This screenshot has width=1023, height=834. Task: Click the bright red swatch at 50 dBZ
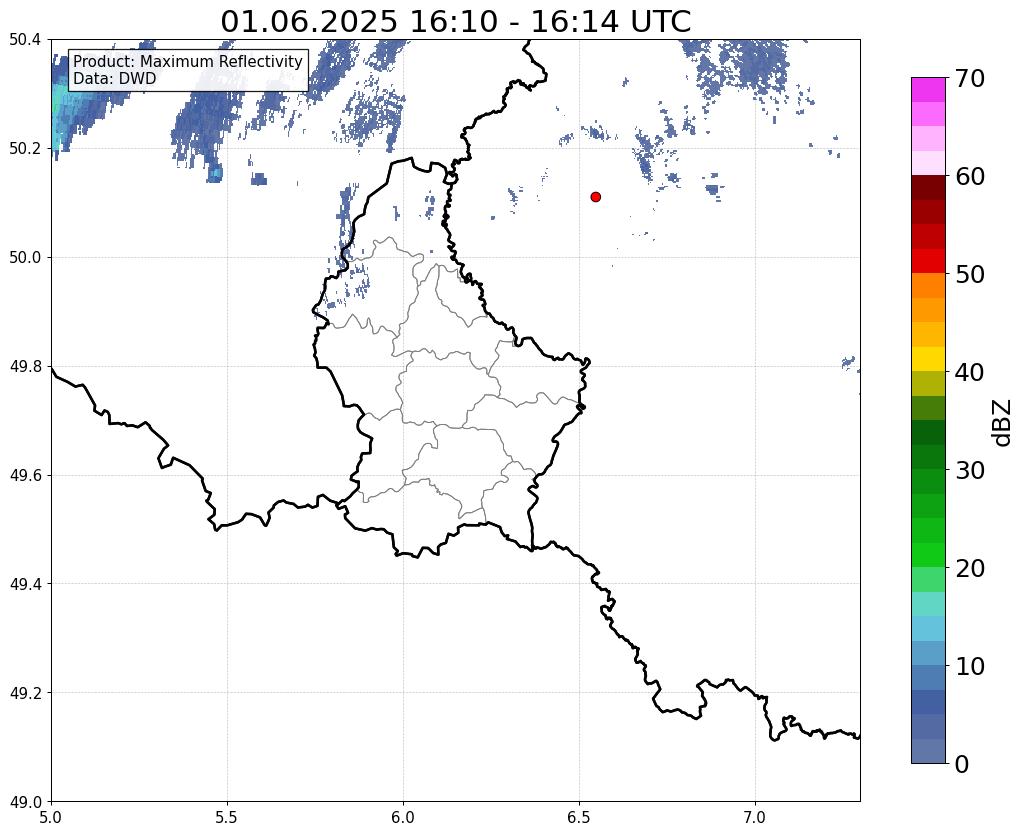tap(928, 261)
